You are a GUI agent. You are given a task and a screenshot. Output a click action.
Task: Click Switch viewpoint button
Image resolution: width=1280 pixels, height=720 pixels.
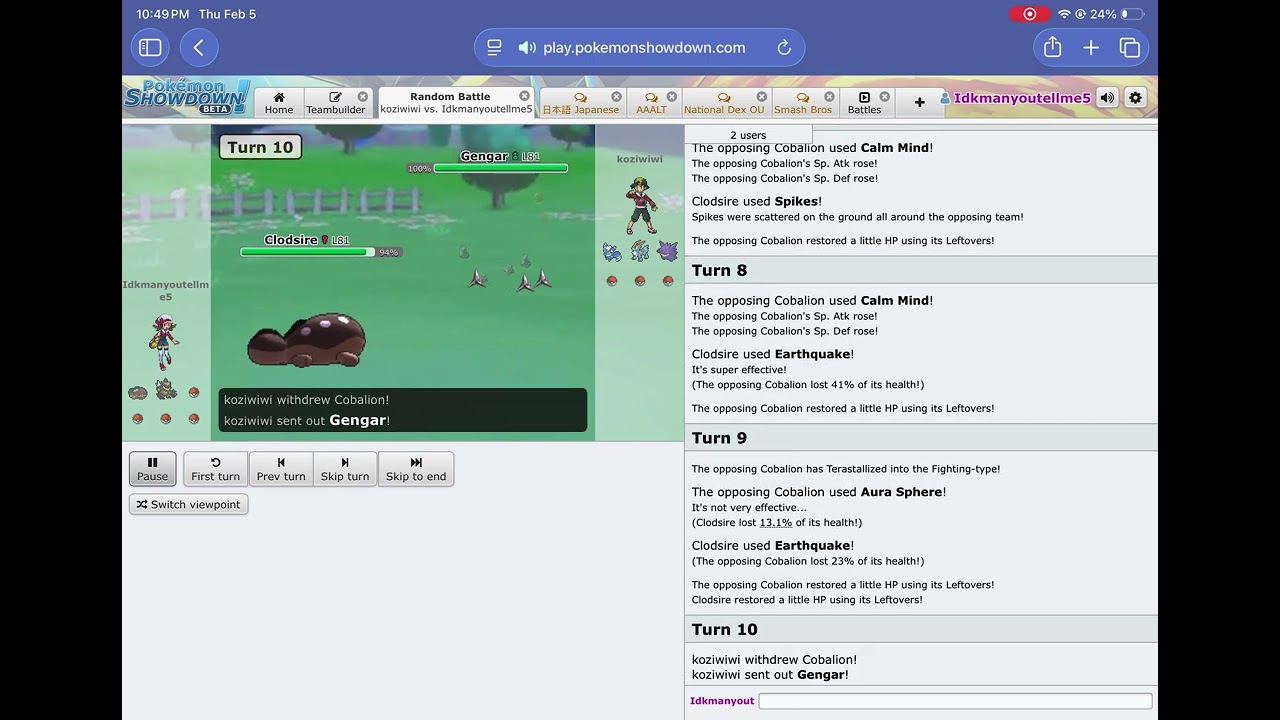pos(188,504)
